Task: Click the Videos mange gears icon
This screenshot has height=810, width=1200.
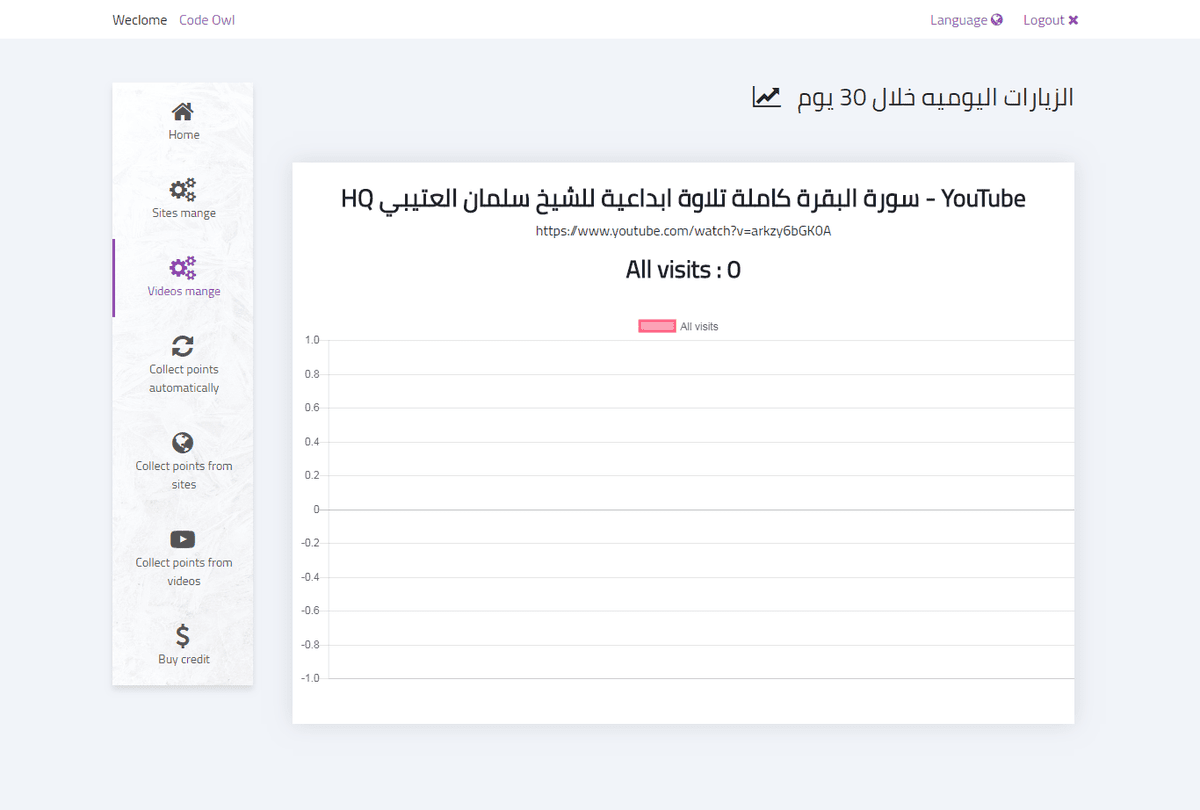Action: click(183, 267)
